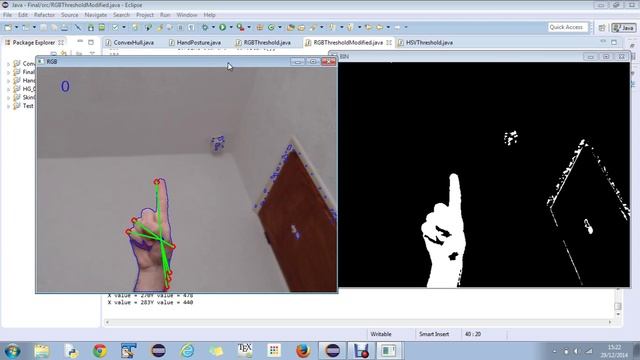640x360 pixels.
Task: Open the Navigate menu
Action: click(96, 15)
